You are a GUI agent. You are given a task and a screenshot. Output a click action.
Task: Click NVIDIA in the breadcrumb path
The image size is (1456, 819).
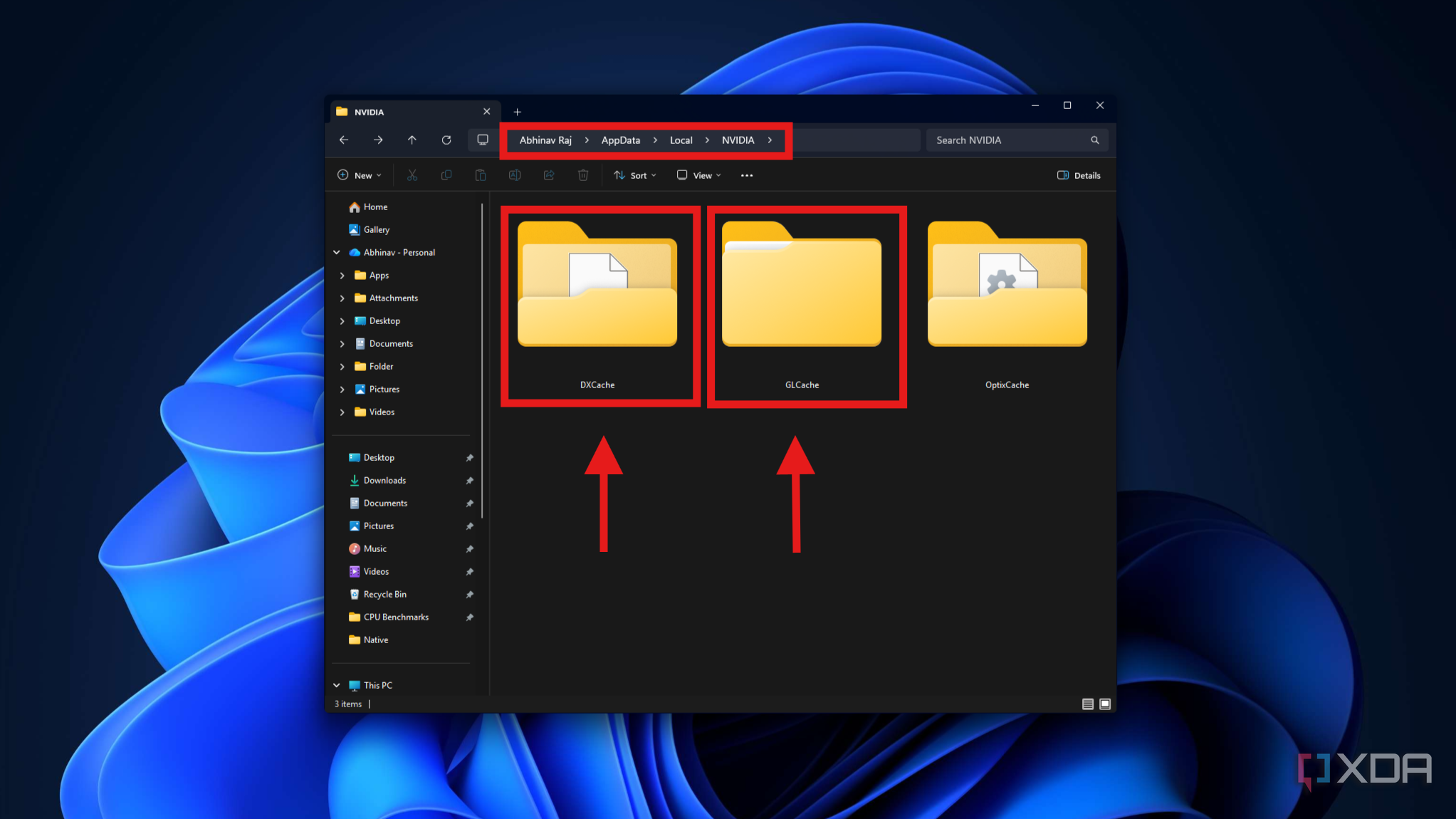pos(738,140)
